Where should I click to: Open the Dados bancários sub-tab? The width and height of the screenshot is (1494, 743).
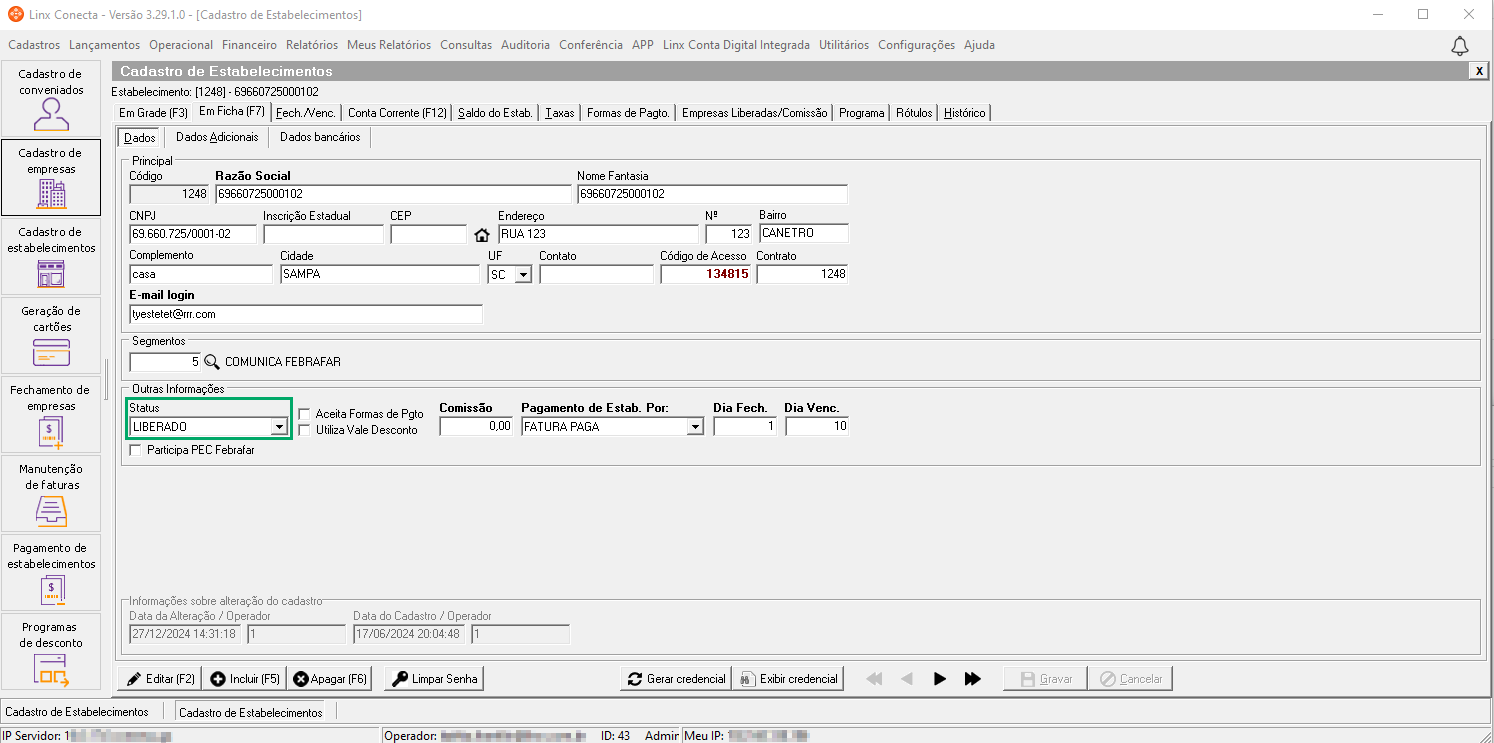pos(320,137)
